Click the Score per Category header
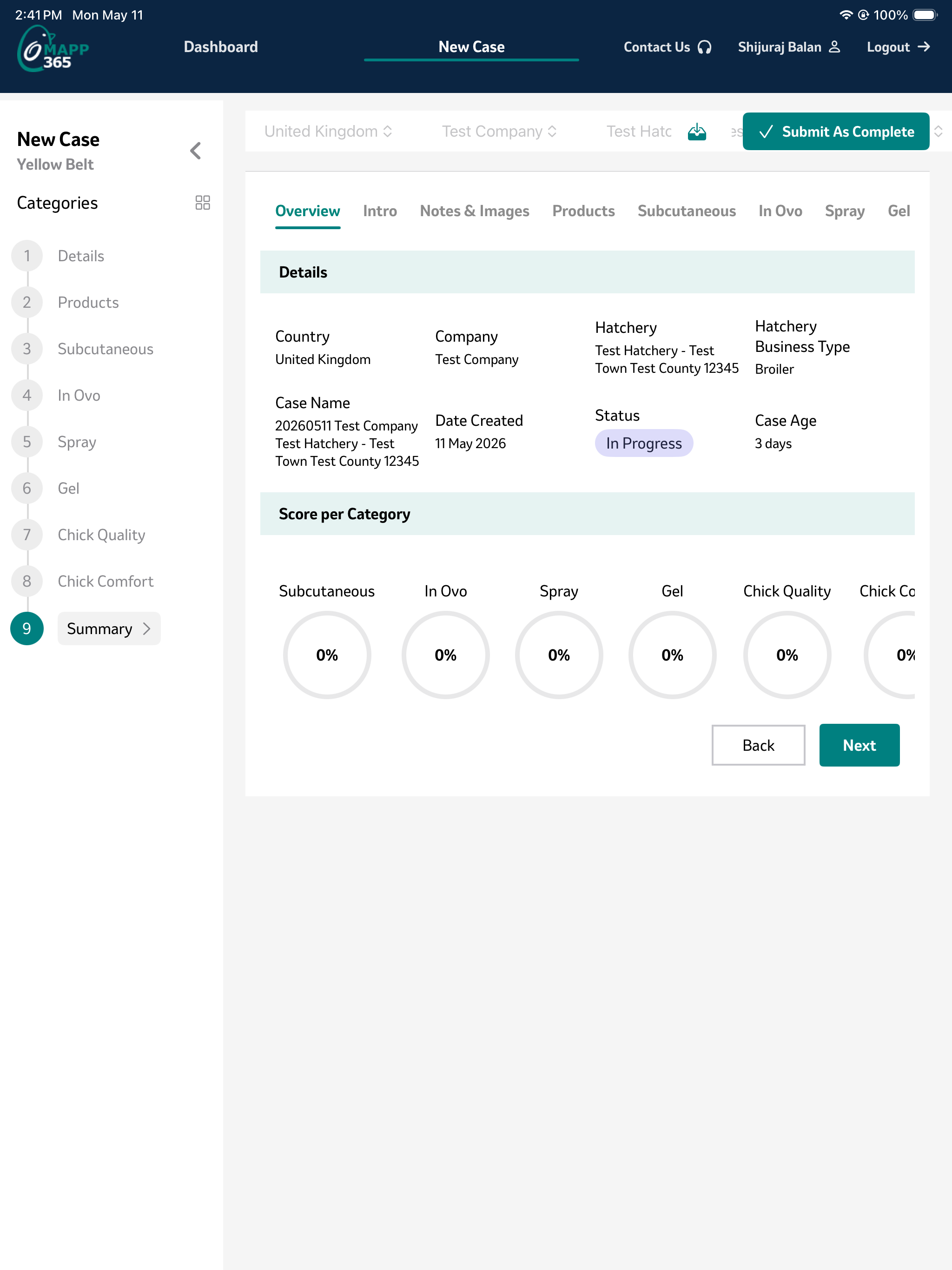The image size is (952, 1270). tap(587, 514)
